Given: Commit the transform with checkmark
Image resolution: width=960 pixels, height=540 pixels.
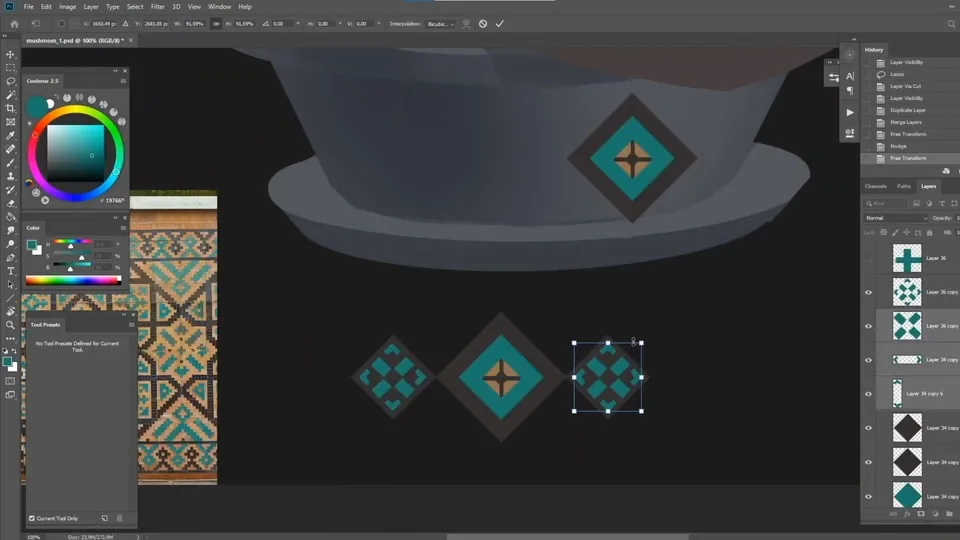Looking at the screenshot, I should click(500, 24).
